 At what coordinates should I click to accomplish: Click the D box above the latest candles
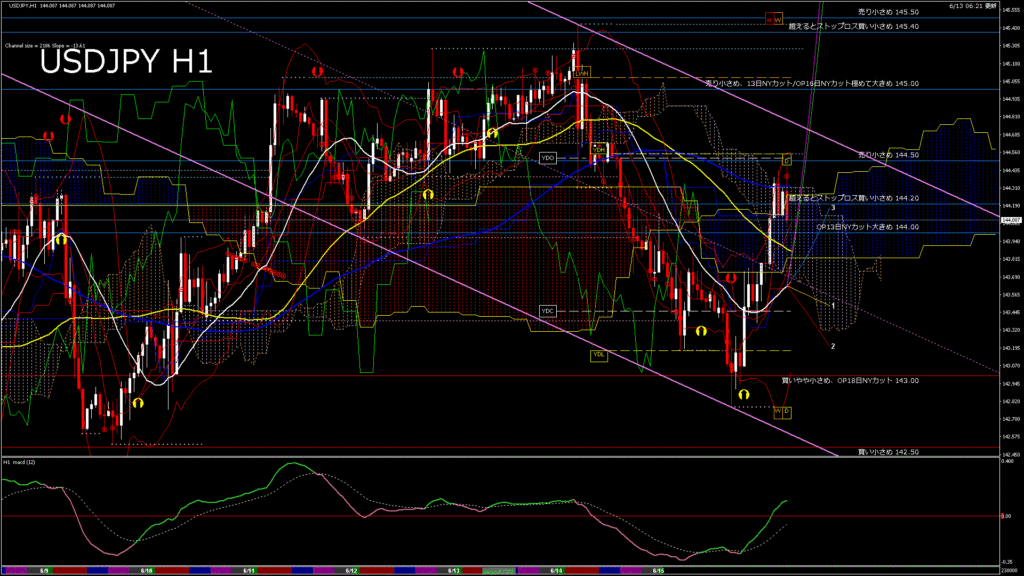pos(787,160)
